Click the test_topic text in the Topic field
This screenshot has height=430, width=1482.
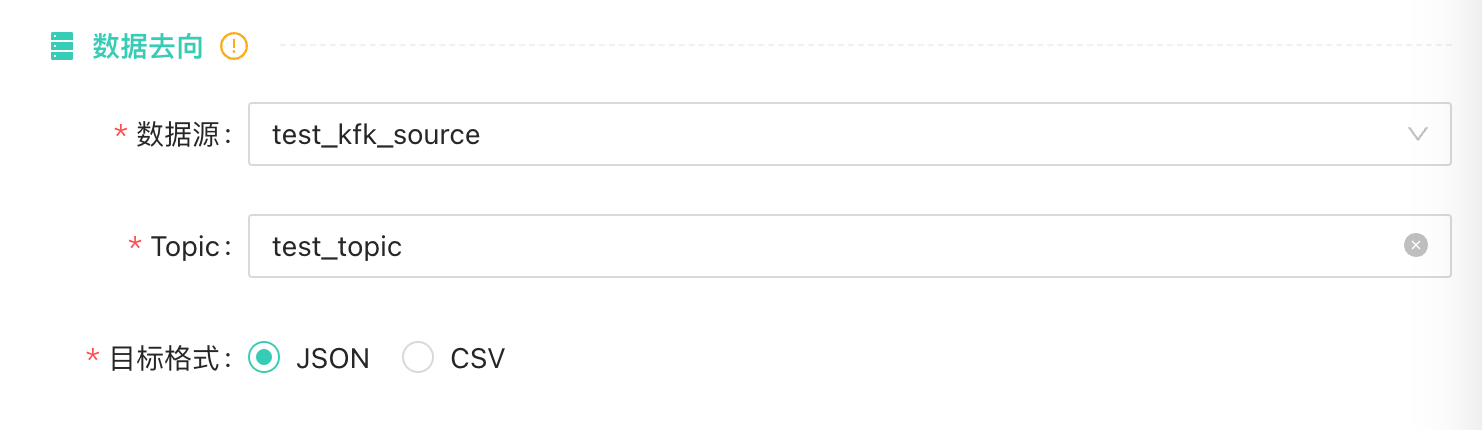[337, 246]
